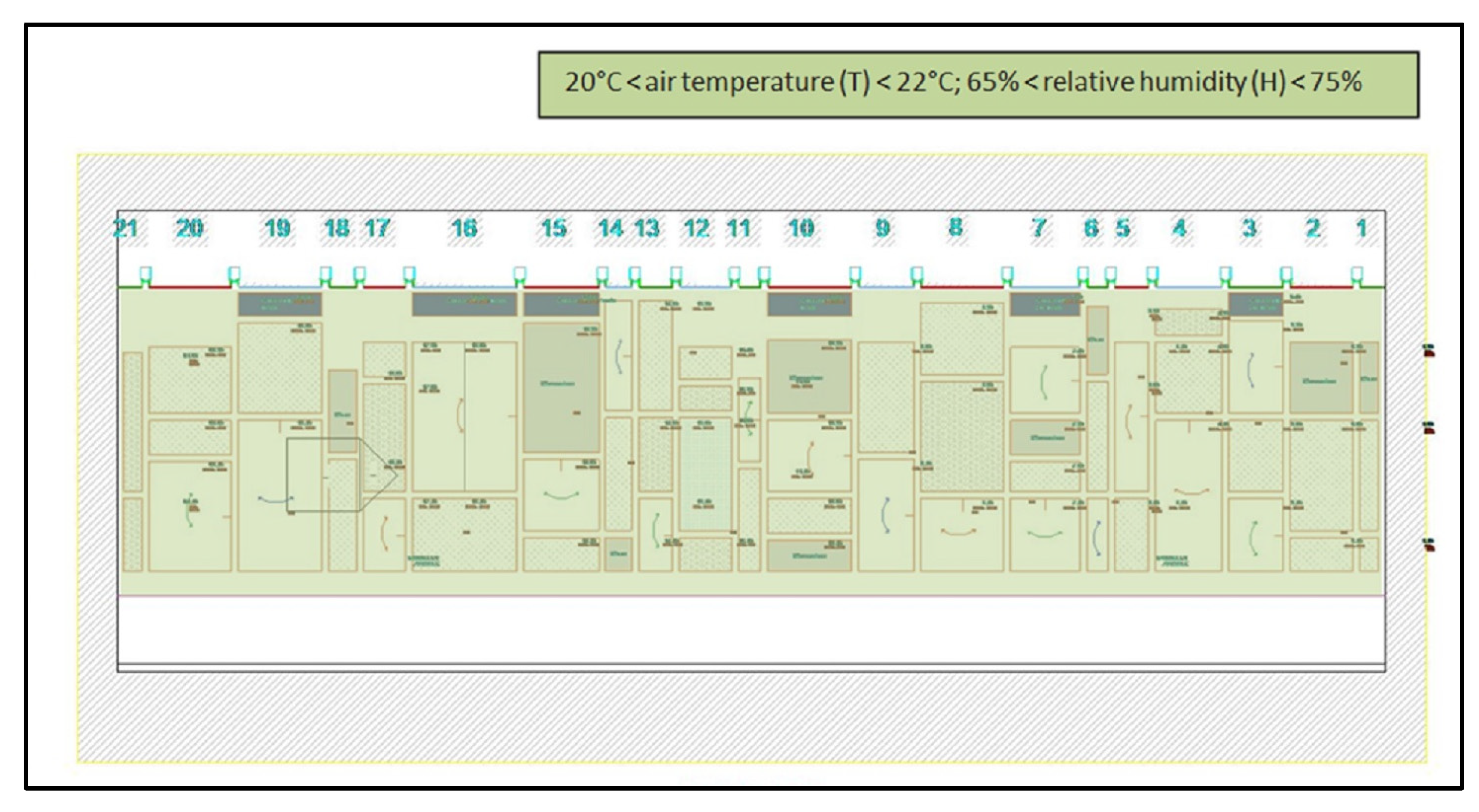Image resolution: width=1479 pixels, height=812 pixels.
Task: Click the grey header box under column 10
Action: (809, 304)
